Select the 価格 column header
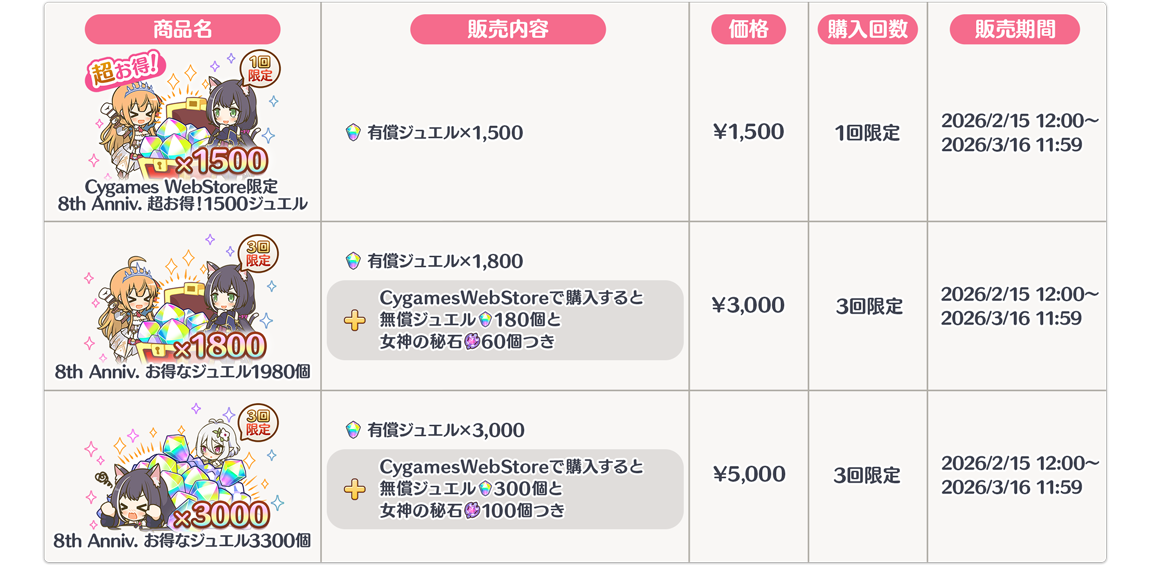Viewport: 1150px width, 565px height. tap(748, 29)
